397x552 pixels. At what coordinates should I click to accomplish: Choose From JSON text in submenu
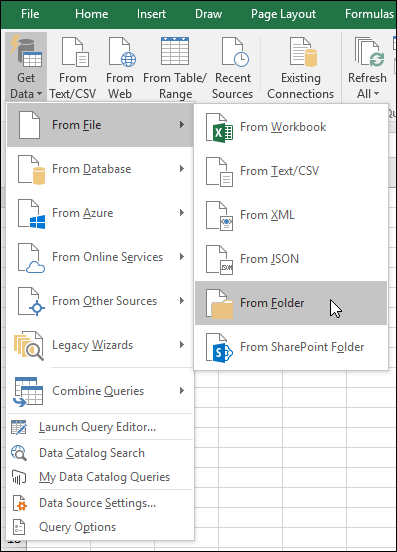coord(270,259)
